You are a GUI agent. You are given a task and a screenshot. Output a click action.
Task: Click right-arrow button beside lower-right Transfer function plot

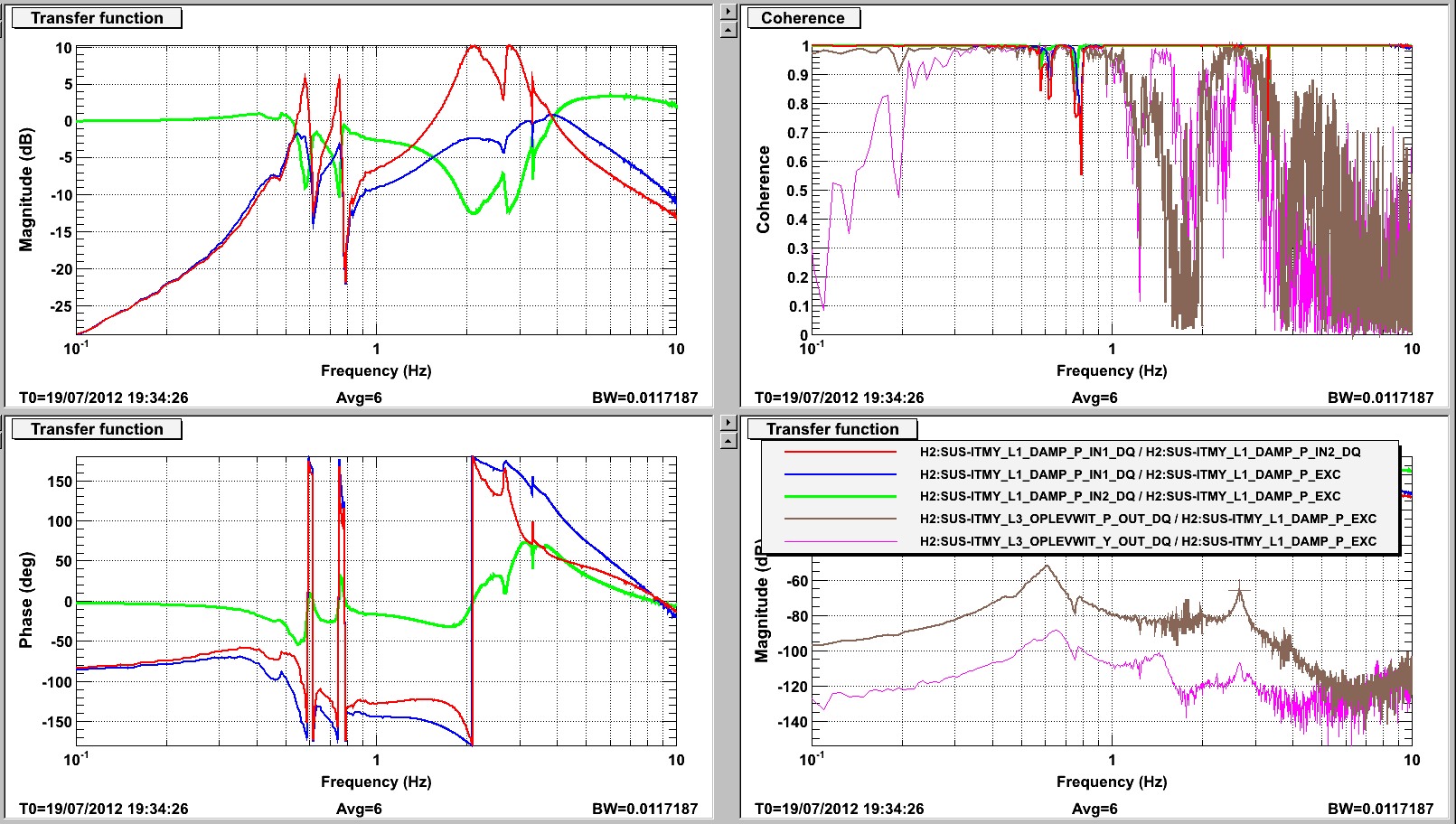pos(728,423)
